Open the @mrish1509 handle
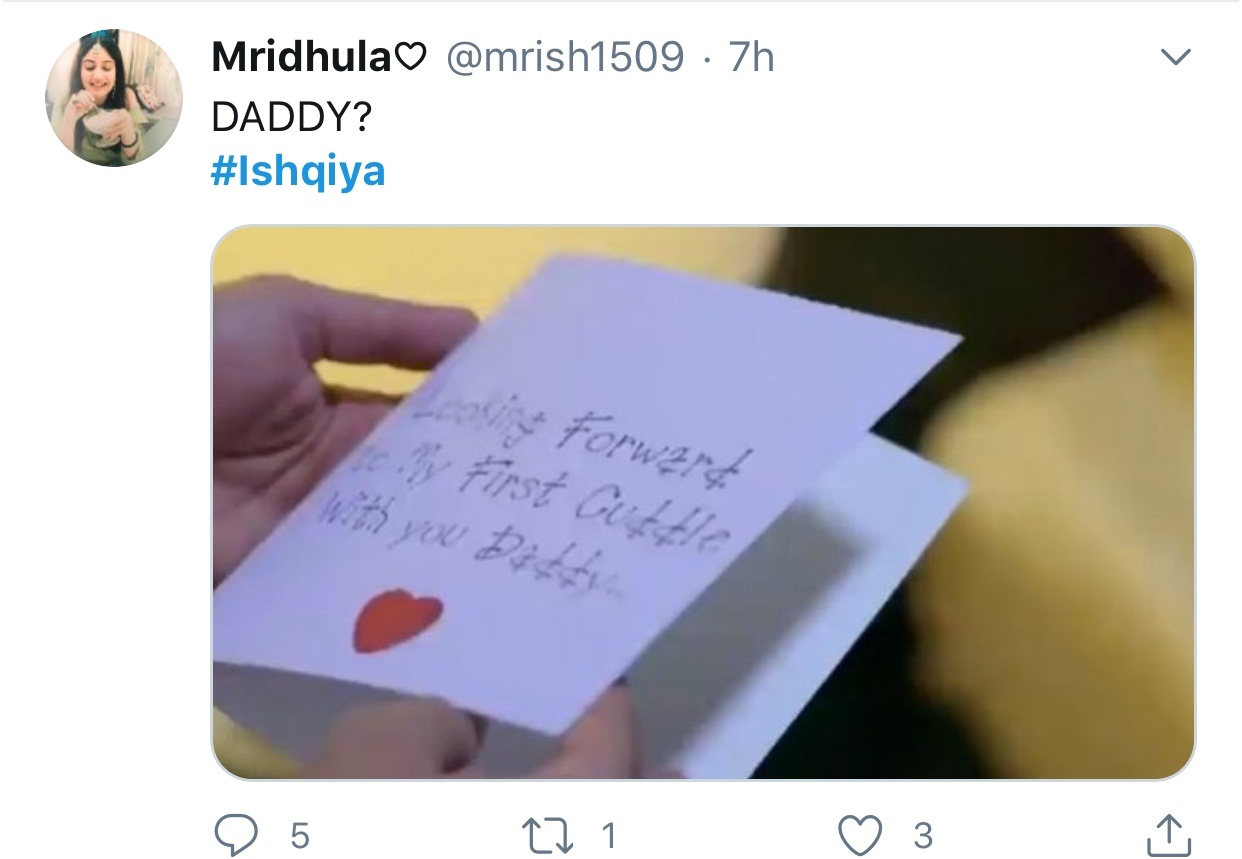This screenshot has height=859, width=1242. 564,58
